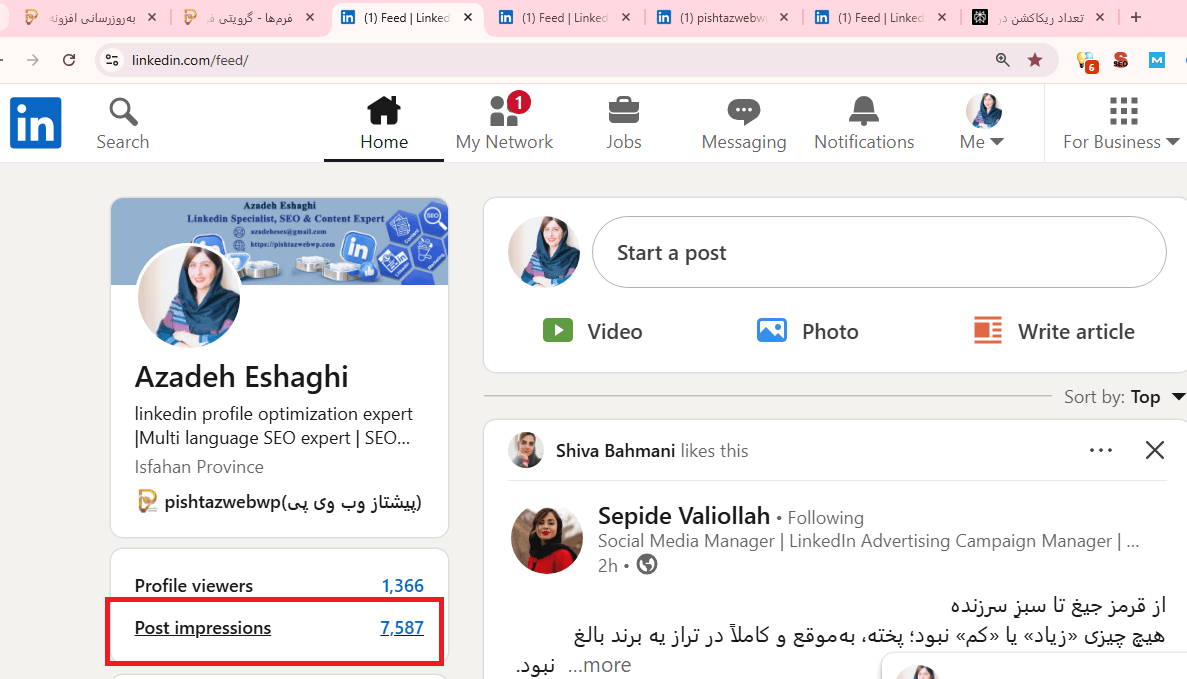Add a Video to a post
1187x679 pixels.
(592, 331)
